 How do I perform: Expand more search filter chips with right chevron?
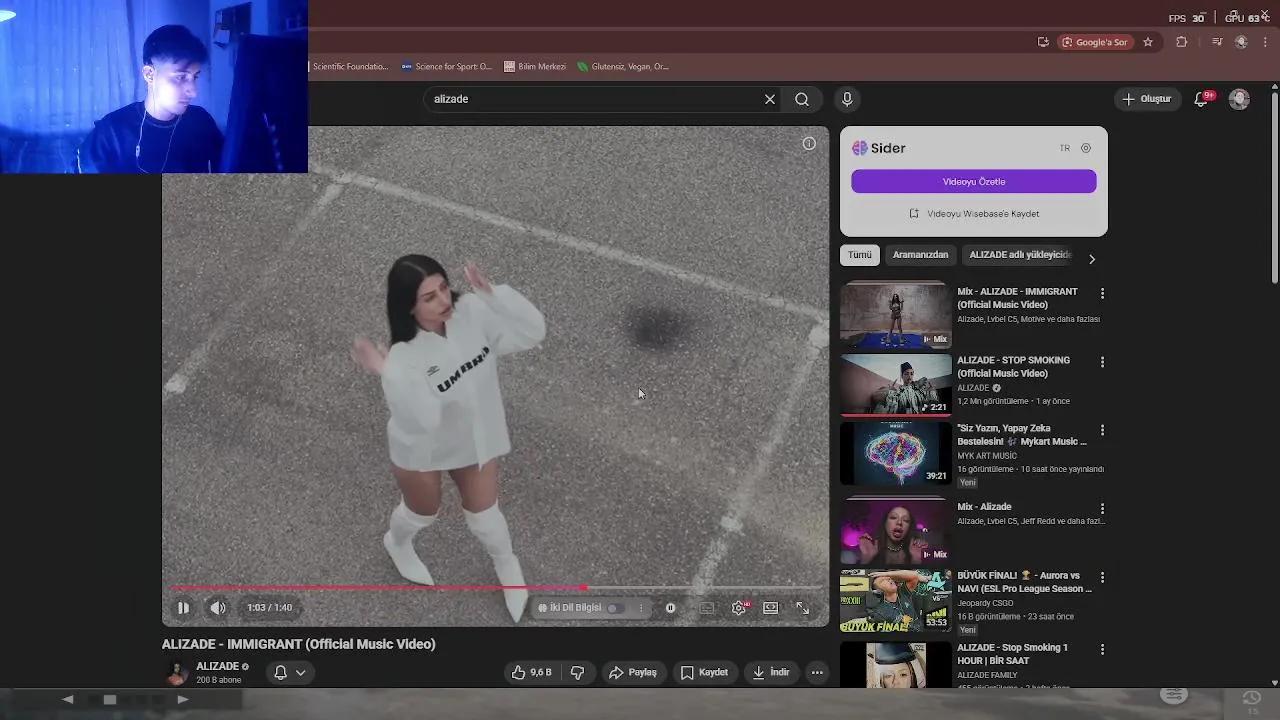coord(1092,258)
